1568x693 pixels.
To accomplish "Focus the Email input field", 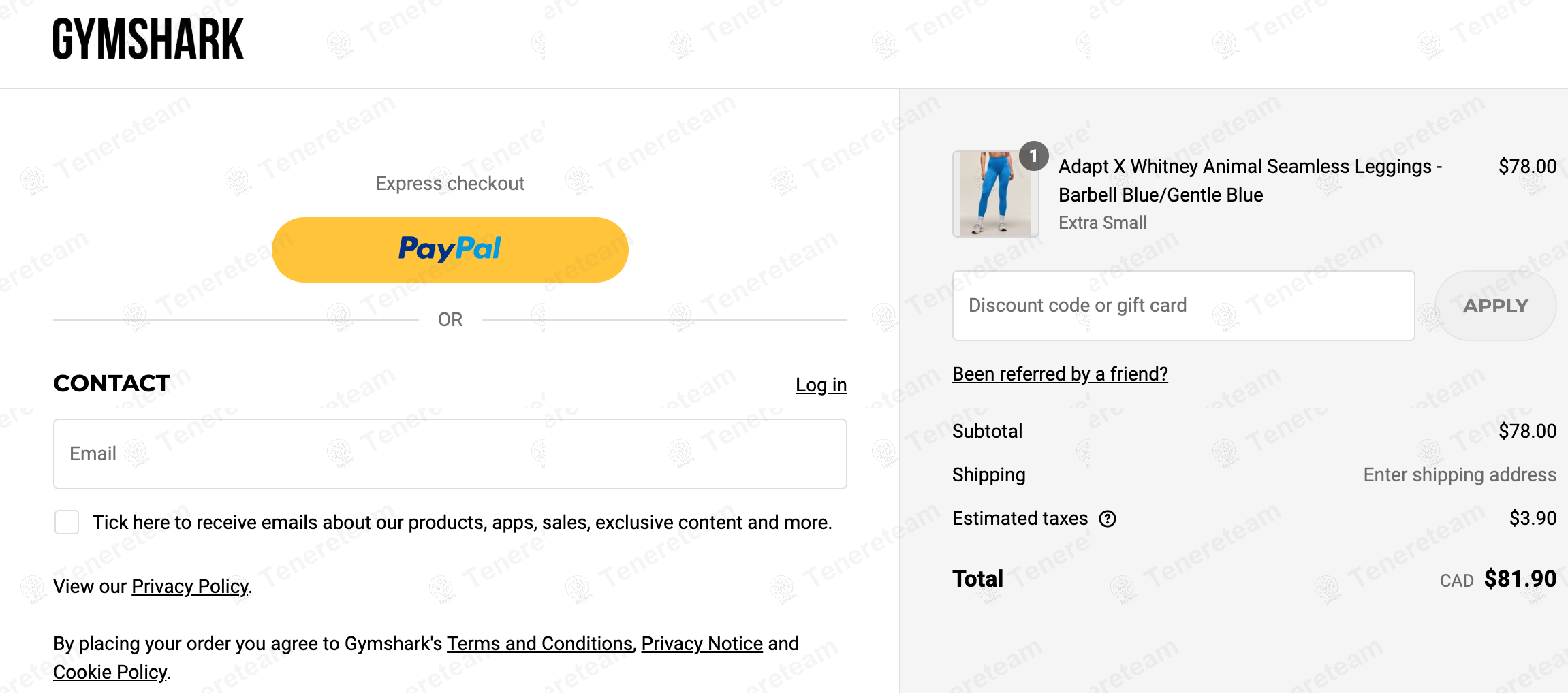I will click(450, 454).
